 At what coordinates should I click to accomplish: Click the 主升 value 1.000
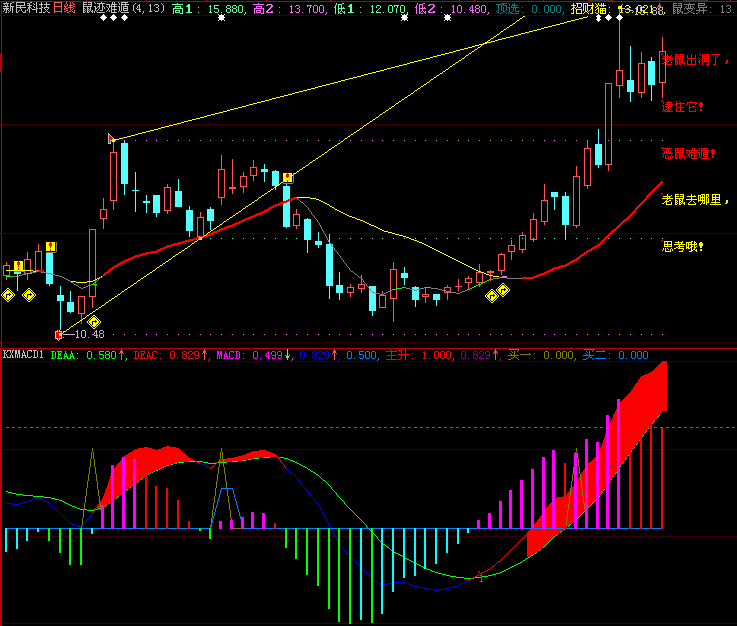point(437,355)
